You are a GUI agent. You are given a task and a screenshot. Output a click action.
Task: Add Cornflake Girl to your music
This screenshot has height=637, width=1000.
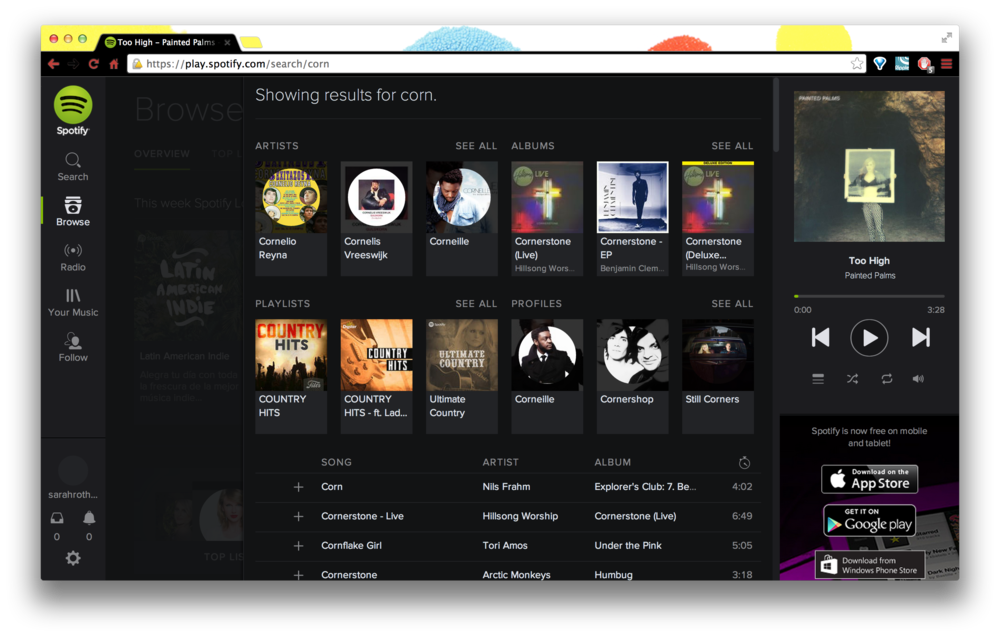[x=298, y=546]
